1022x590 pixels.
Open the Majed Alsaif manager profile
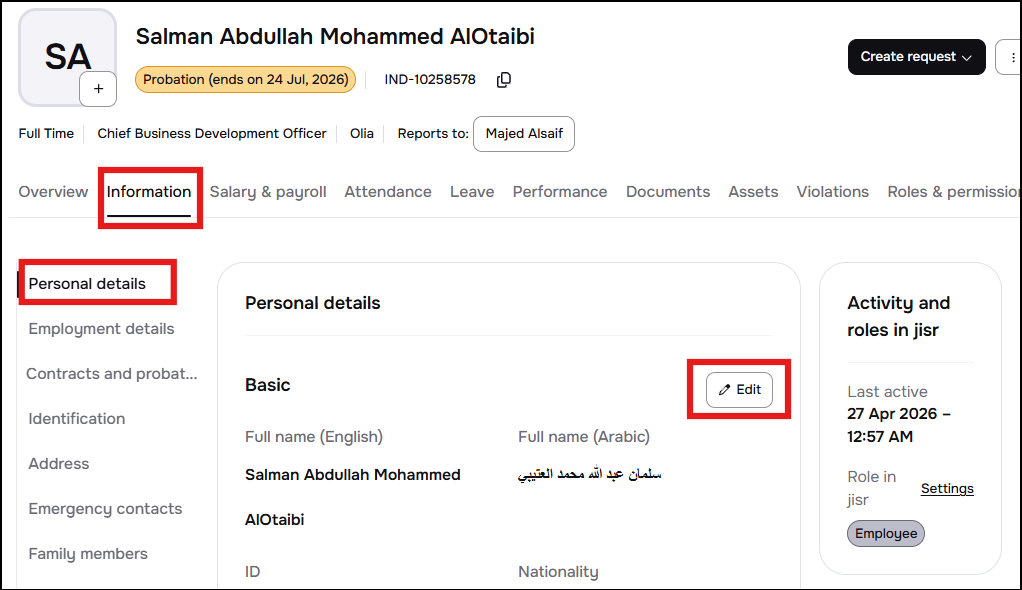pos(523,134)
